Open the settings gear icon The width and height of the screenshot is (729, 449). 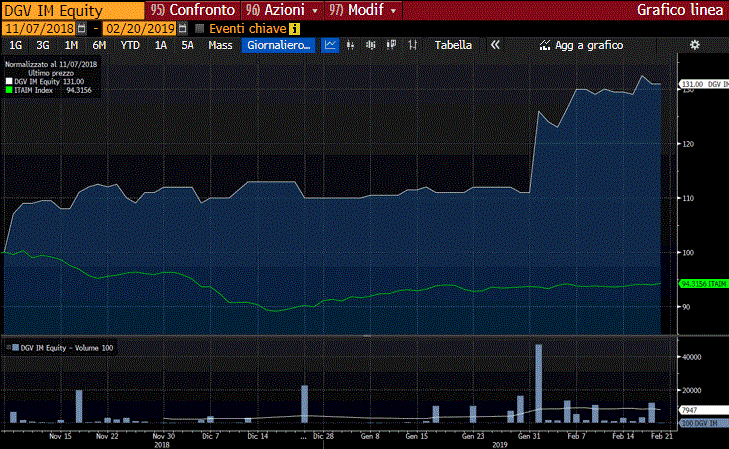(695, 45)
